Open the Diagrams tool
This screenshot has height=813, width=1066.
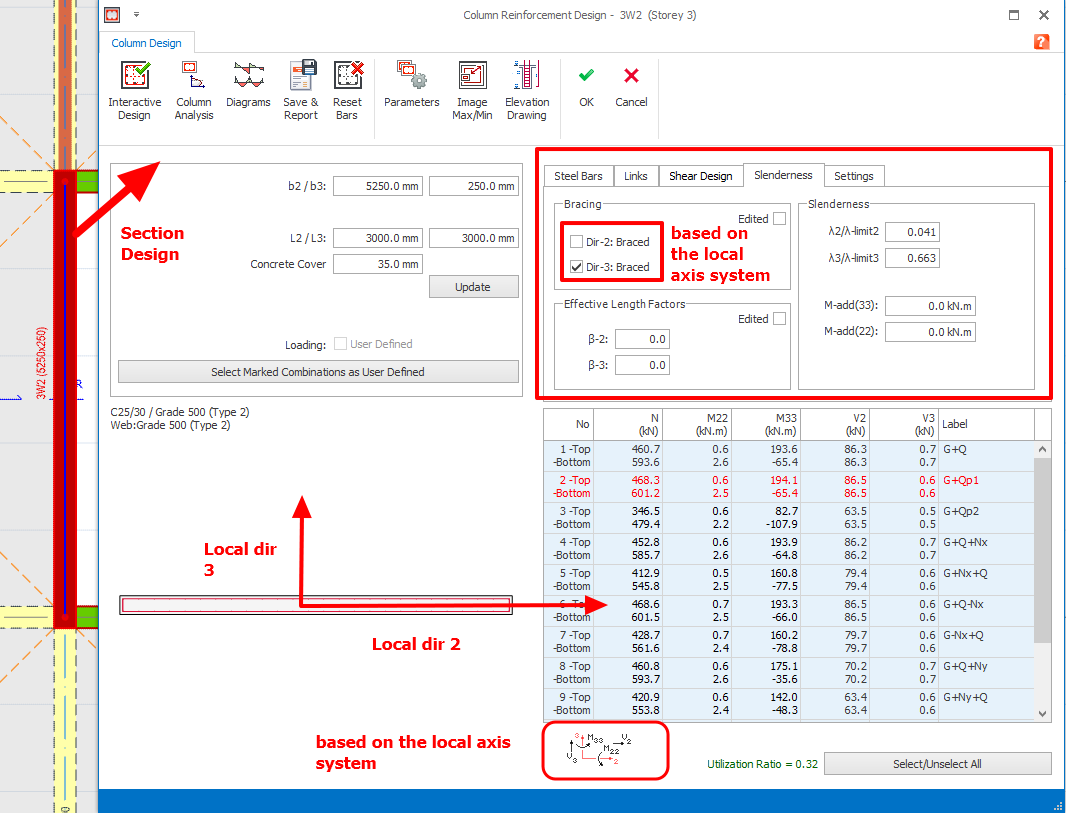(x=248, y=78)
